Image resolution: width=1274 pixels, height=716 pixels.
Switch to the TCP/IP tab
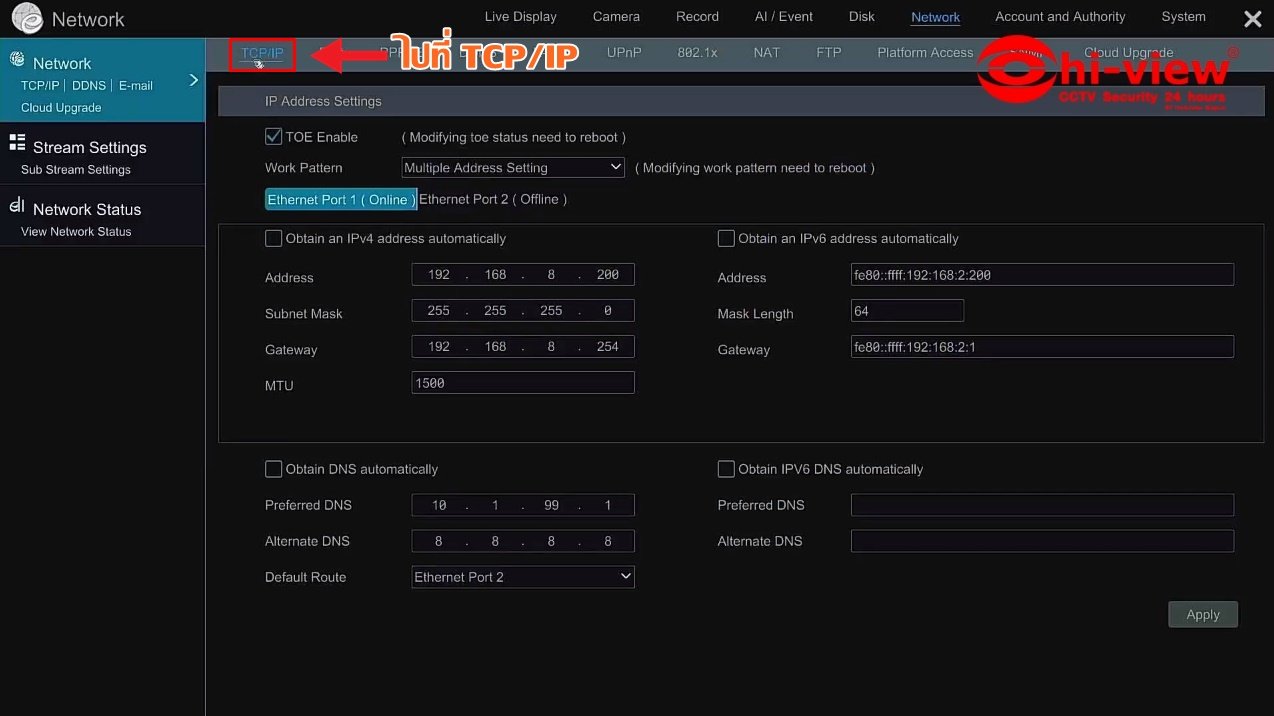(x=262, y=53)
